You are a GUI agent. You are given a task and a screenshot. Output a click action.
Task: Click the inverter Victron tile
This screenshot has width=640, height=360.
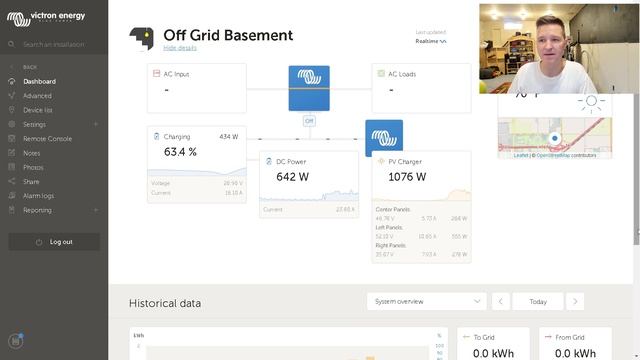309,88
